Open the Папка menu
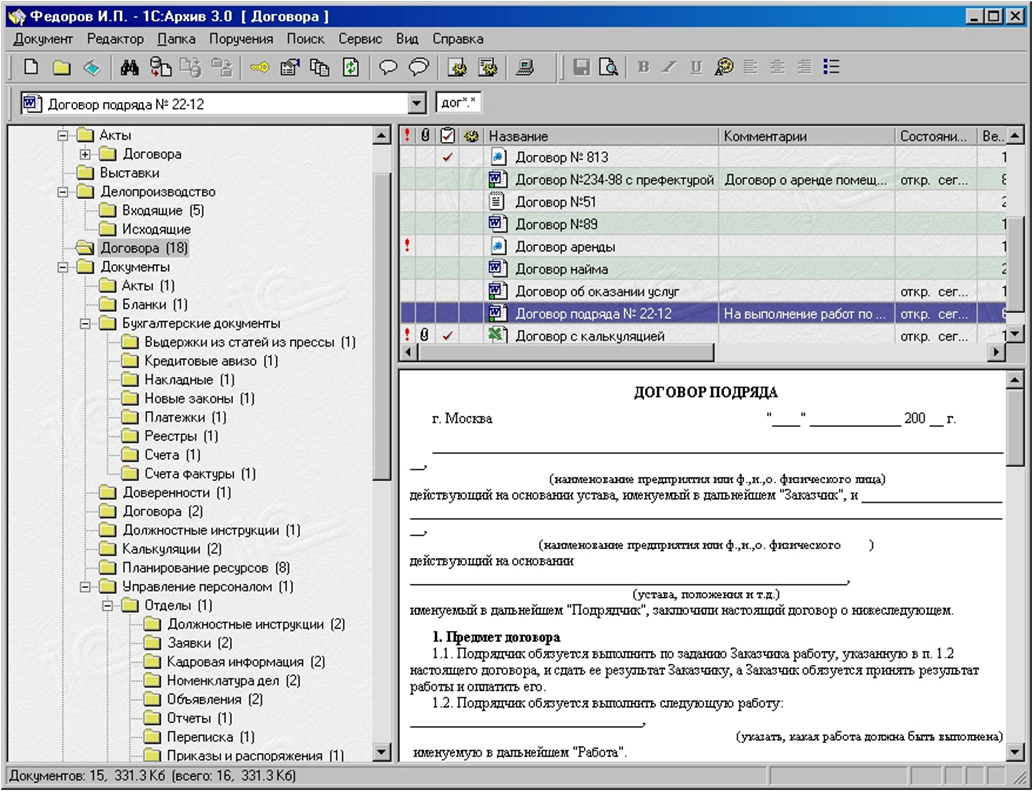1033x791 pixels. pyautogui.click(x=176, y=39)
